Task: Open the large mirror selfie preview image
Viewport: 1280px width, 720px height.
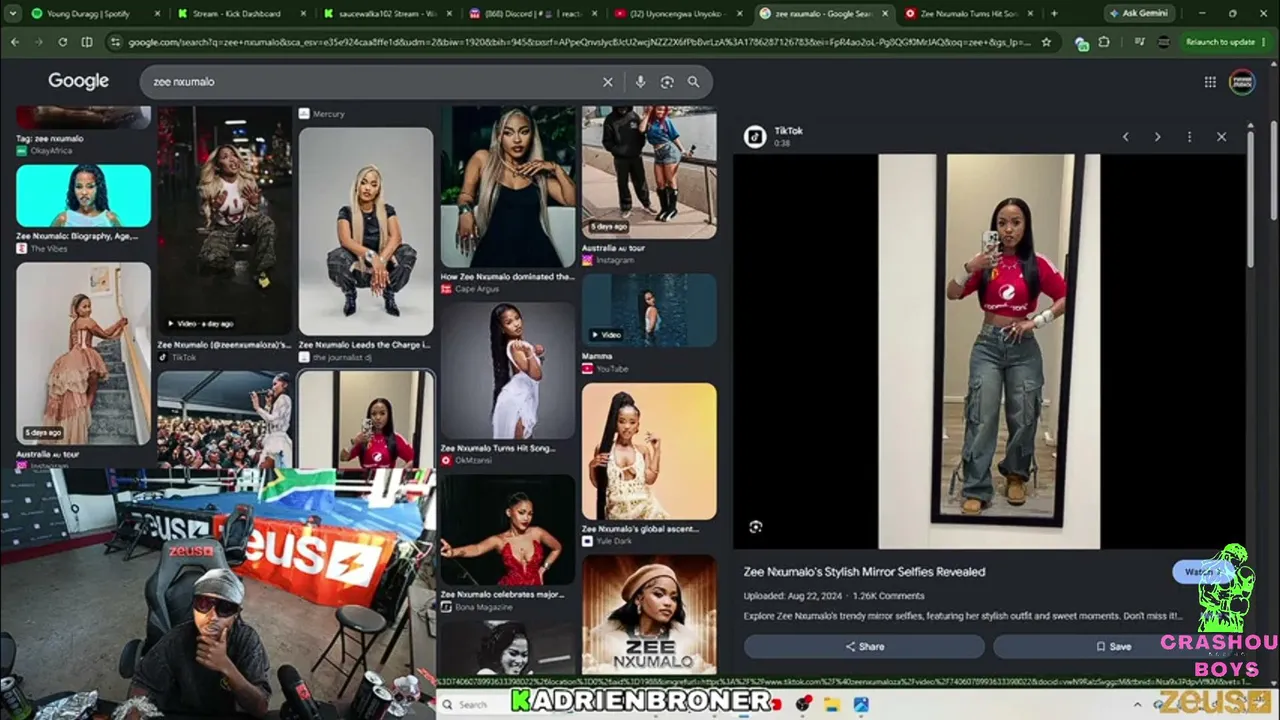Action: [x=989, y=351]
